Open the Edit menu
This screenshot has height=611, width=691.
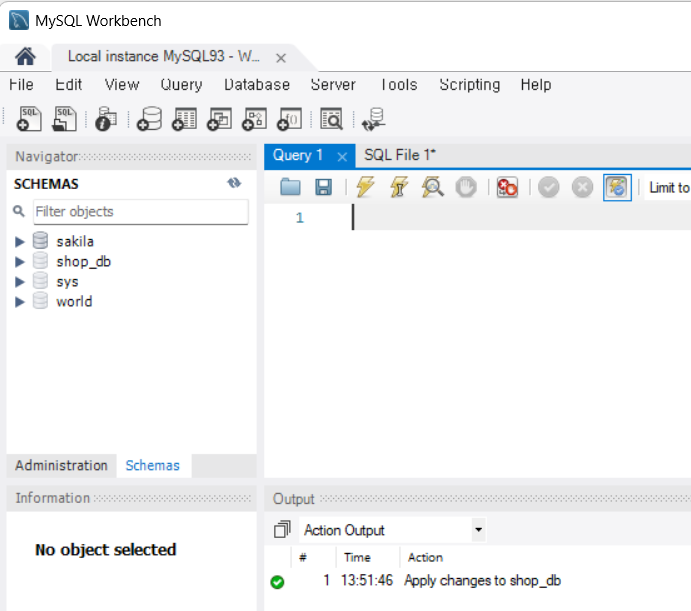coord(68,85)
